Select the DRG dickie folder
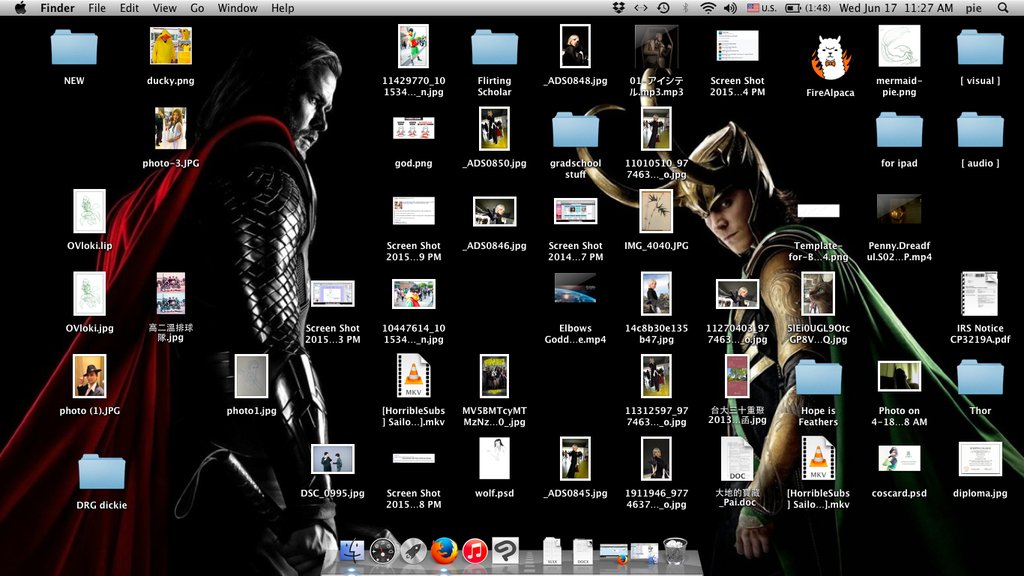 point(101,481)
